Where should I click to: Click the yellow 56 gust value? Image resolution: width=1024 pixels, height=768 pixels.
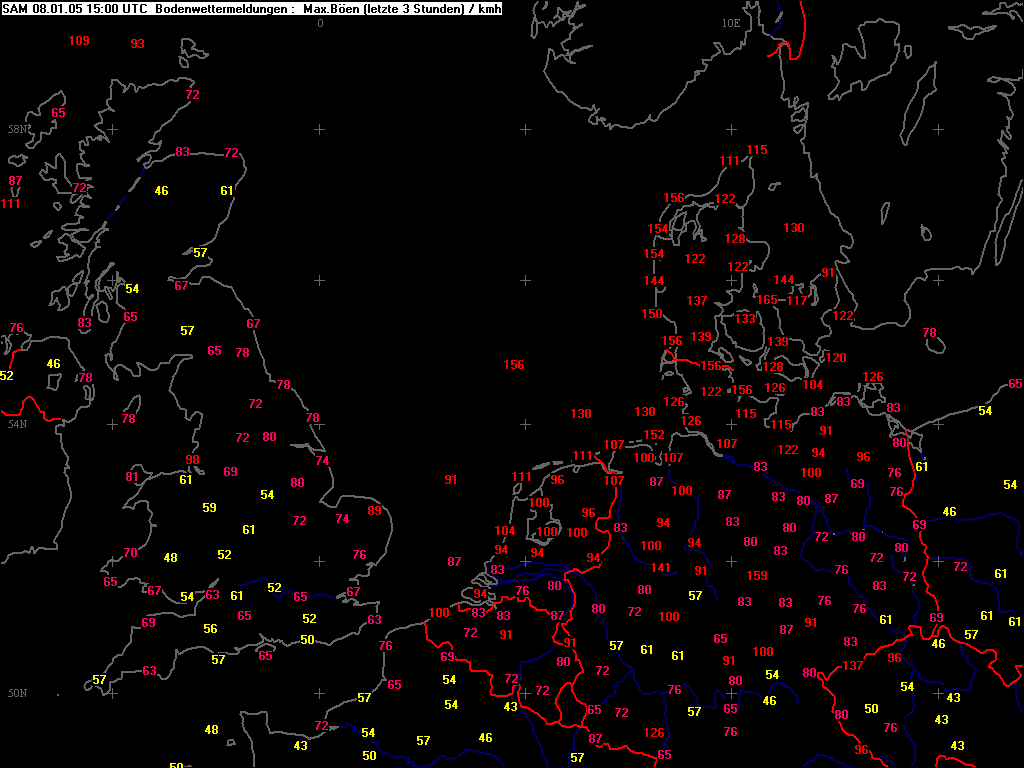point(210,629)
